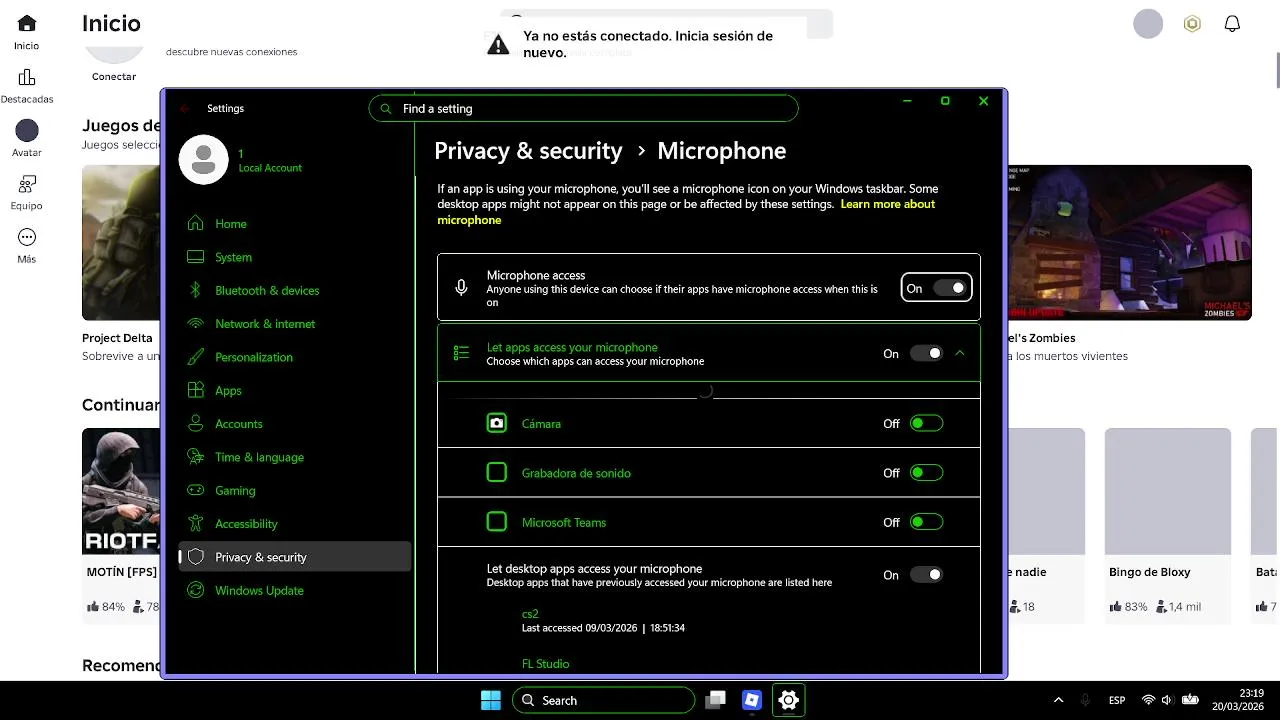This screenshot has height=720, width=1280.
Task: Enable microphone for Grabadora de sonido
Action: click(x=926, y=473)
